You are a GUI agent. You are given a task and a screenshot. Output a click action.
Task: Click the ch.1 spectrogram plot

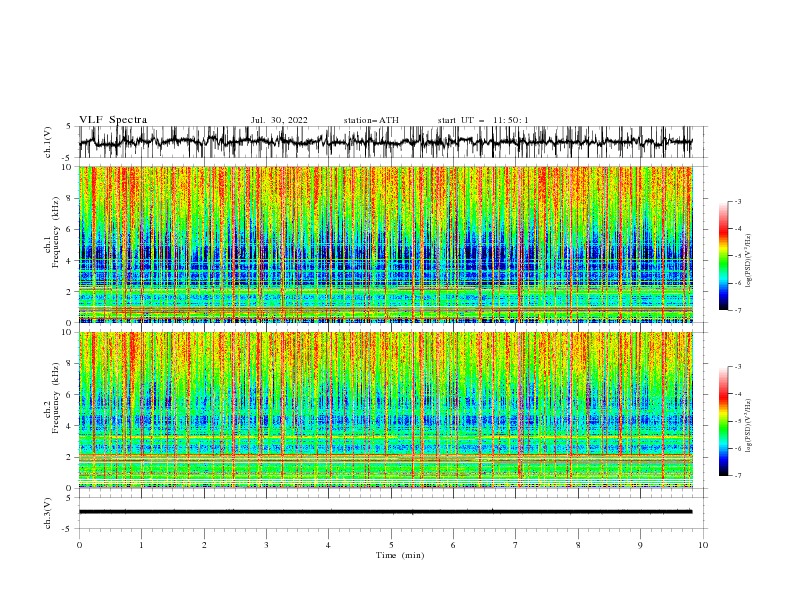[x=385, y=244]
